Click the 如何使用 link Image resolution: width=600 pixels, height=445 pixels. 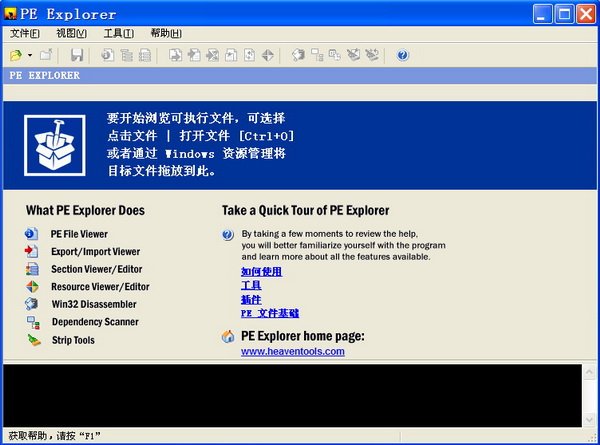(262, 272)
